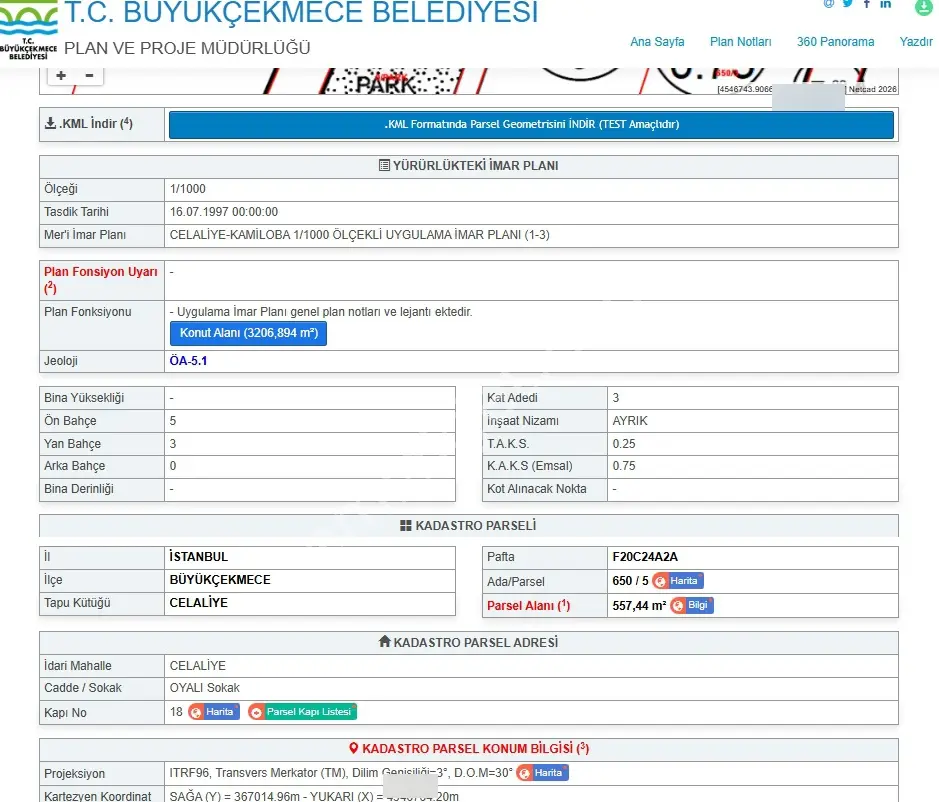
Task: Open Harita button next to Kapı No 18
Action: point(214,712)
